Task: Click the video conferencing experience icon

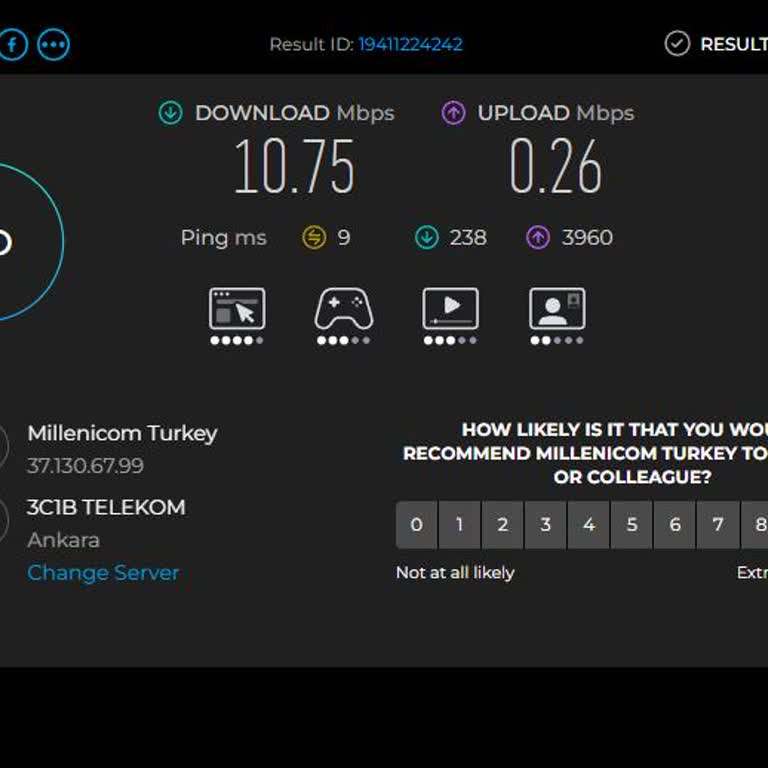Action: (x=557, y=309)
